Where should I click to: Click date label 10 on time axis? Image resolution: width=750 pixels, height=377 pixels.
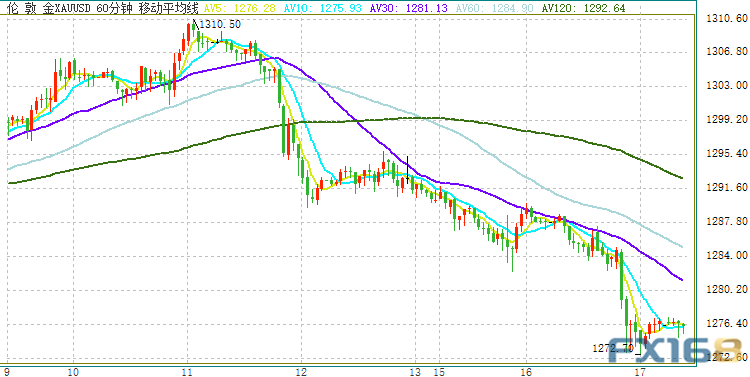click(x=73, y=372)
